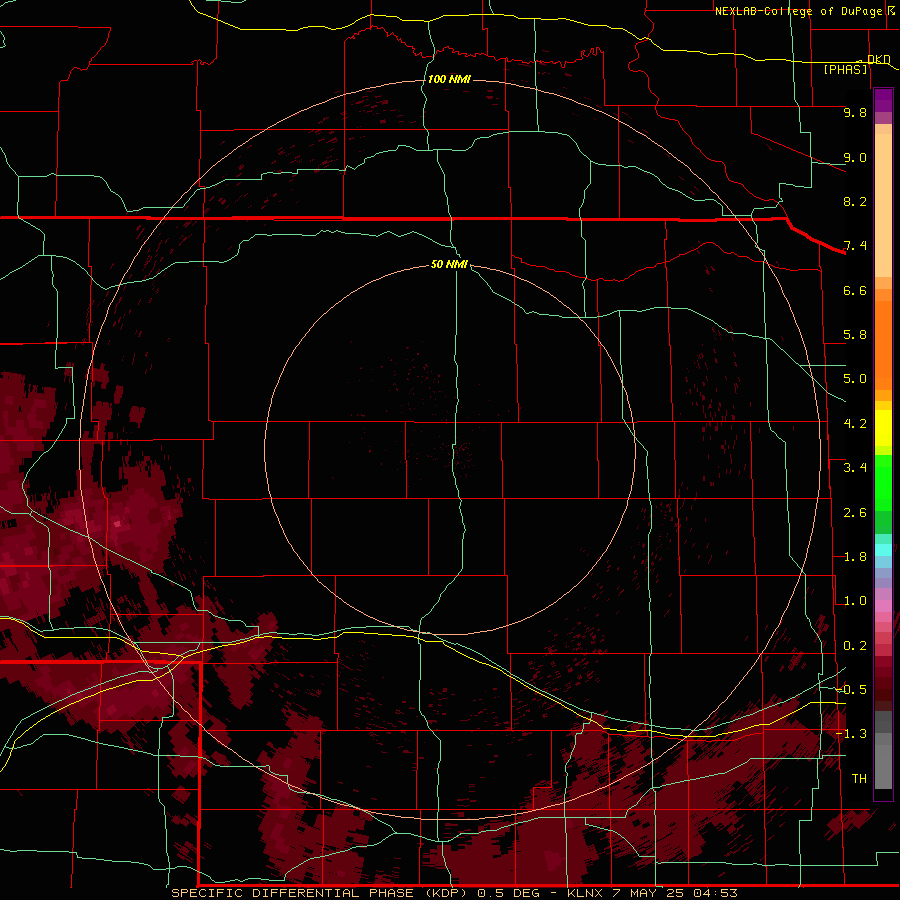Viewport: 900px width, 900px height.
Task: Click the 4.2 value on the scale
Action: tap(855, 424)
